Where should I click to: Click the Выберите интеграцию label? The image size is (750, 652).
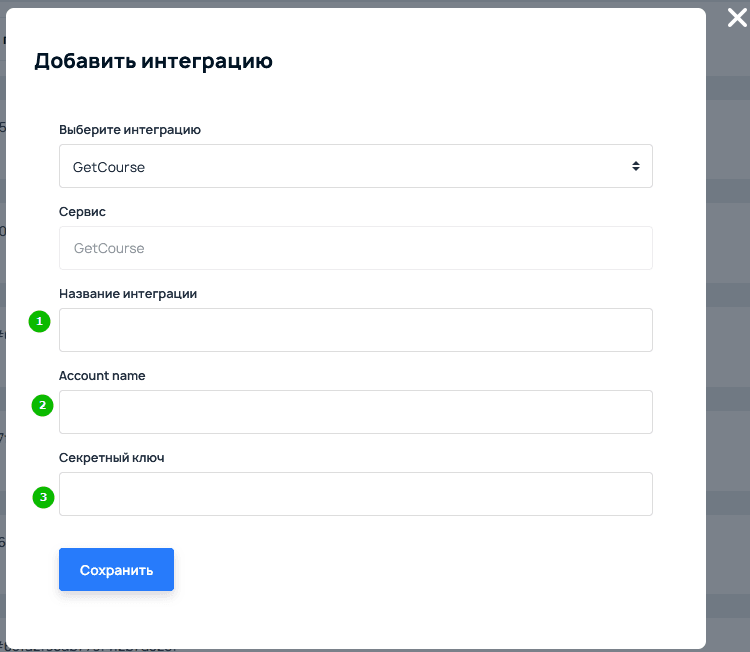(x=130, y=130)
